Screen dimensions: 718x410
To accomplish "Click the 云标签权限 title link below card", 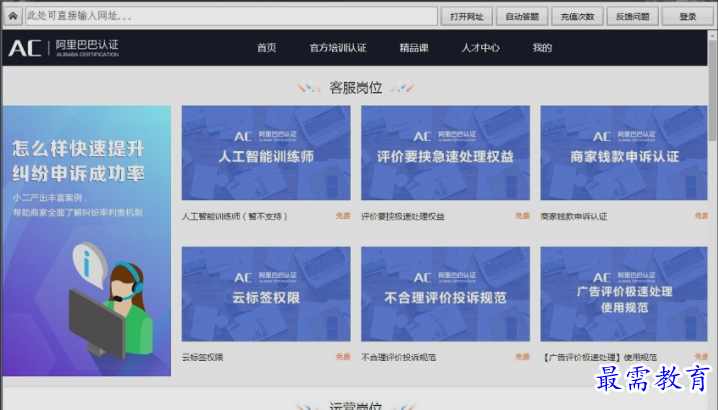I will pyautogui.click(x=202, y=357).
